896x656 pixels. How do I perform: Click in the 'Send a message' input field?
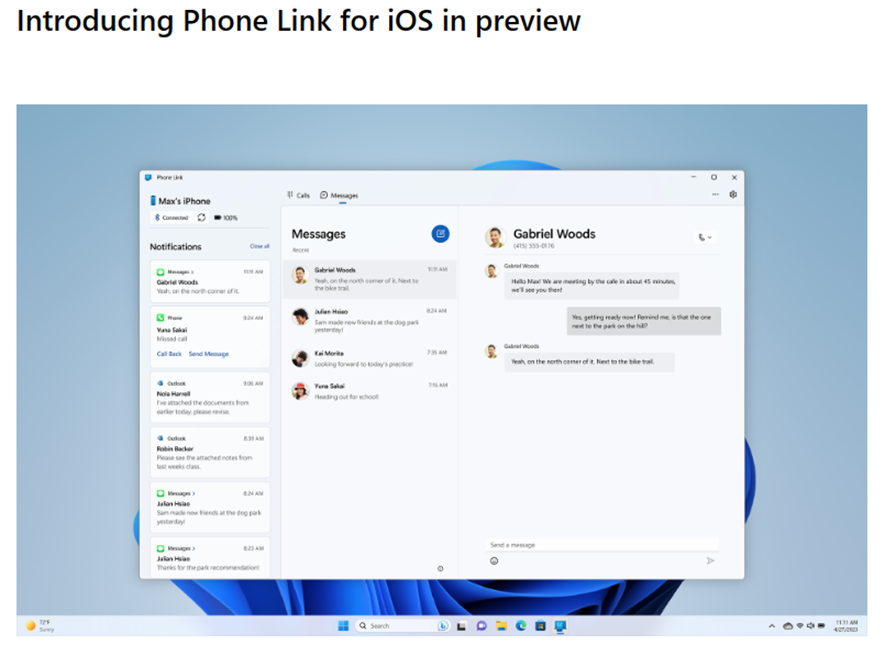602,545
